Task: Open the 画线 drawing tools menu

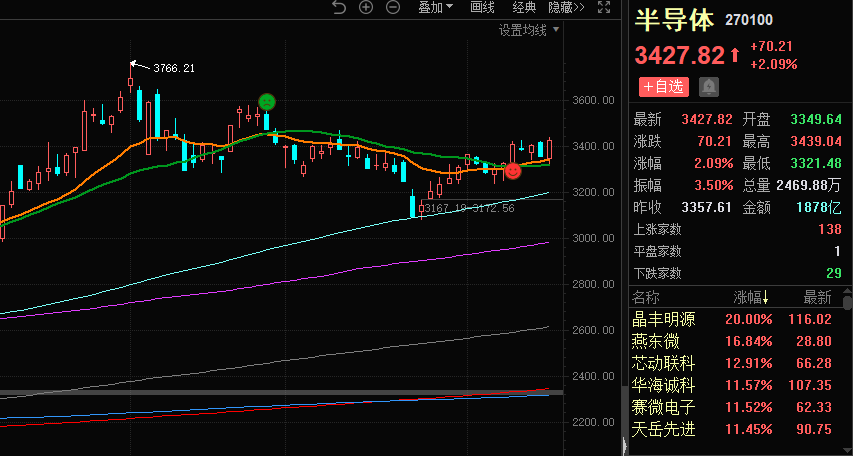Action: [483, 7]
